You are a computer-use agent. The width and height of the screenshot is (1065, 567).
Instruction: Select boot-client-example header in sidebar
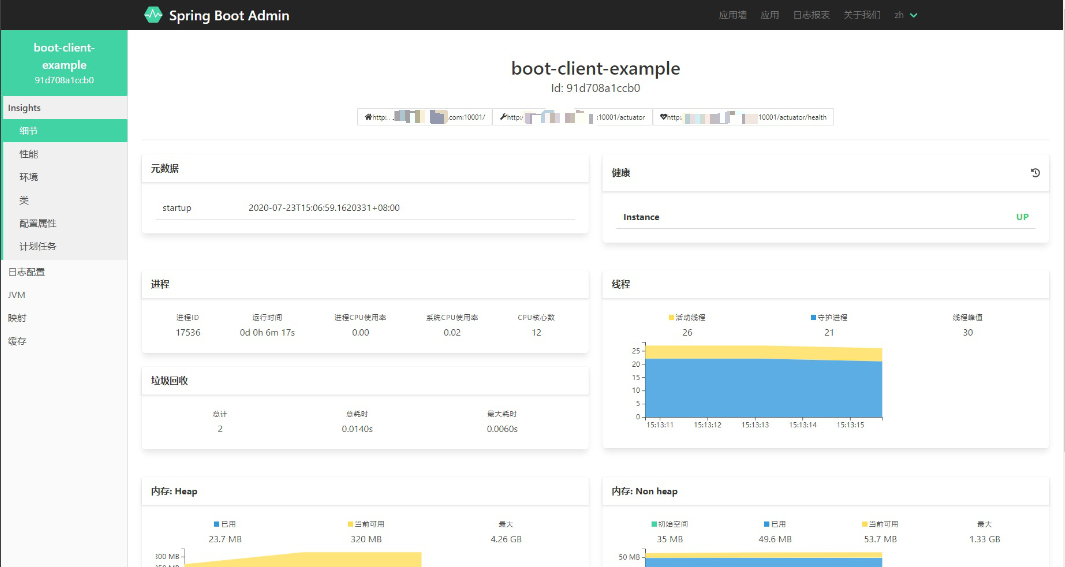(65, 62)
